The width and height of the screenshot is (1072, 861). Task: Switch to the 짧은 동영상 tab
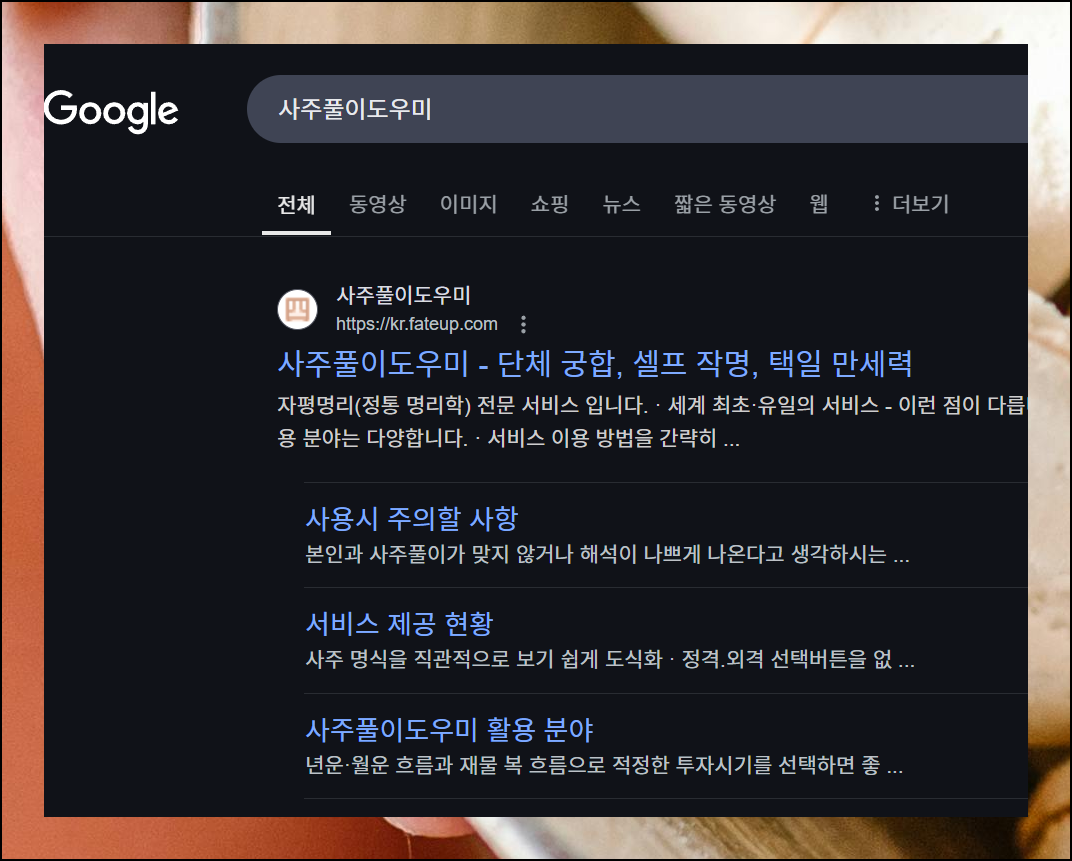point(725,204)
